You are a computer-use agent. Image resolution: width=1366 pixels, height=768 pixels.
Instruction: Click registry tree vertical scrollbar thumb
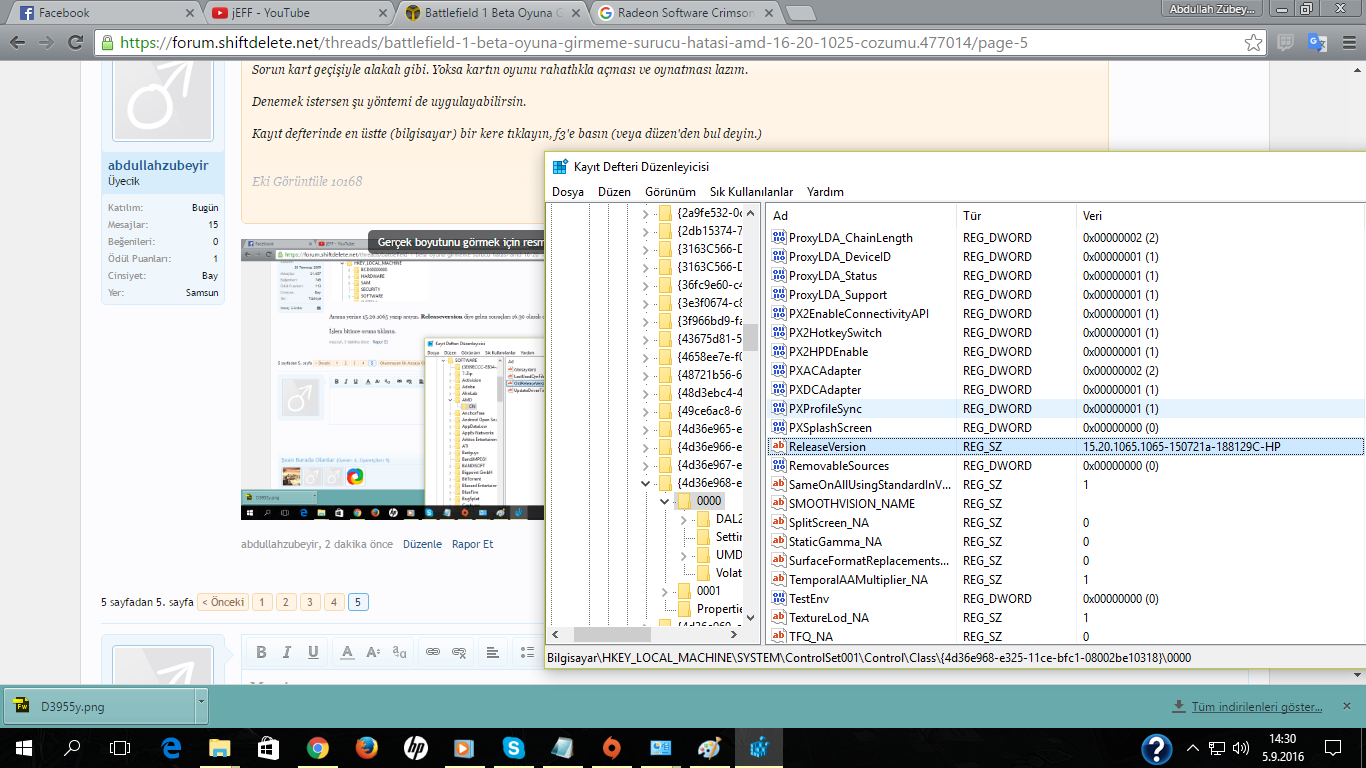pos(750,338)
